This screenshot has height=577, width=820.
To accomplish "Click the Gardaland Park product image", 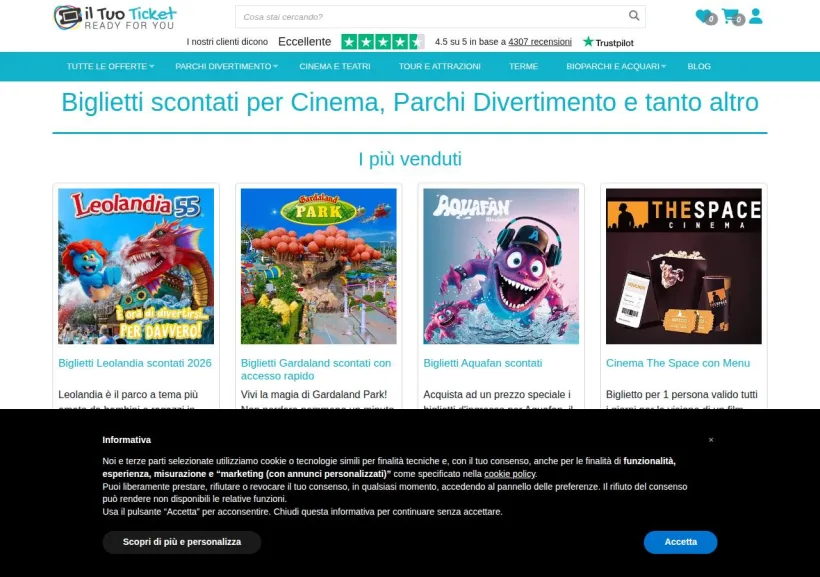I will point(318,266).
